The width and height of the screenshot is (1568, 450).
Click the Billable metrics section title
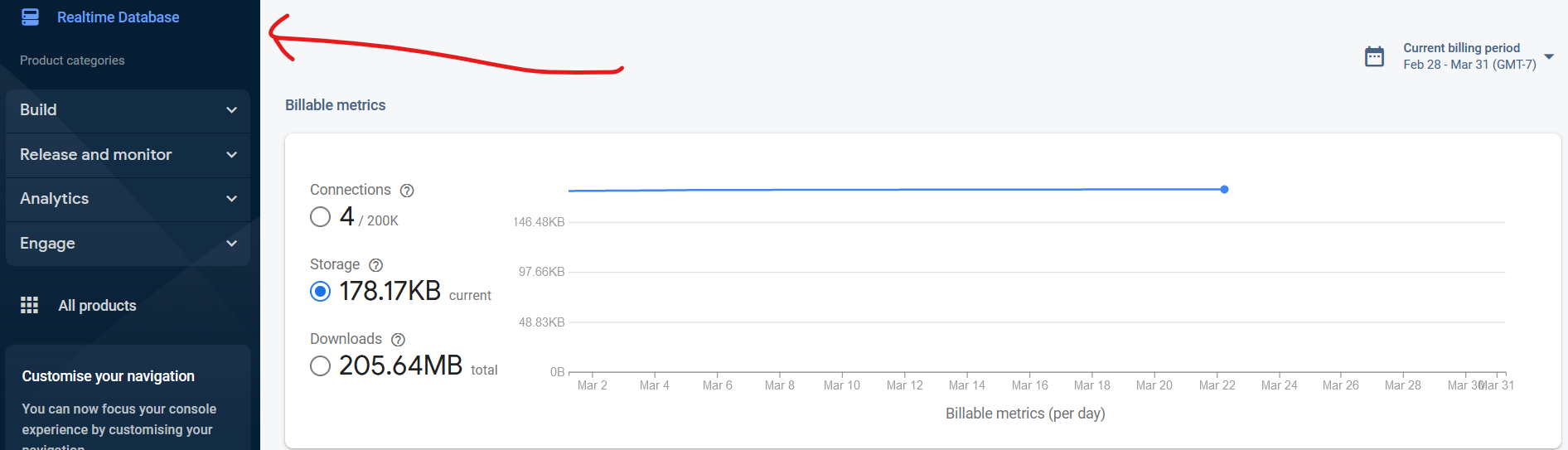(336, 105)
